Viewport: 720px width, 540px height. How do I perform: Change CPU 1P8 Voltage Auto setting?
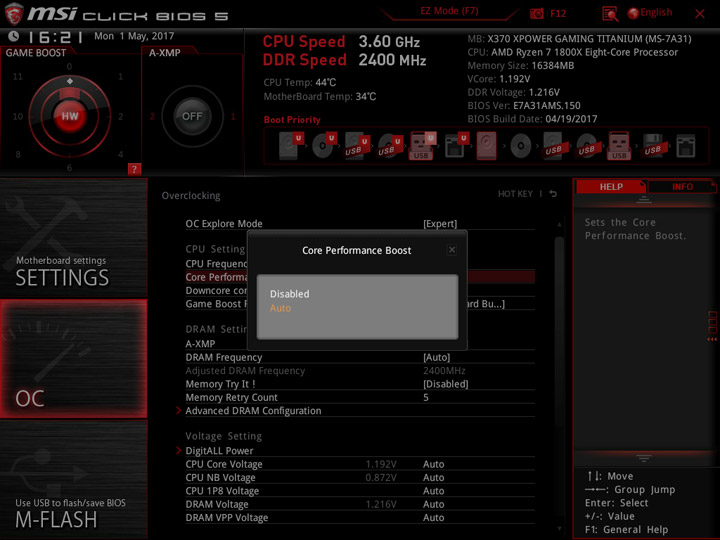point(433,491)
